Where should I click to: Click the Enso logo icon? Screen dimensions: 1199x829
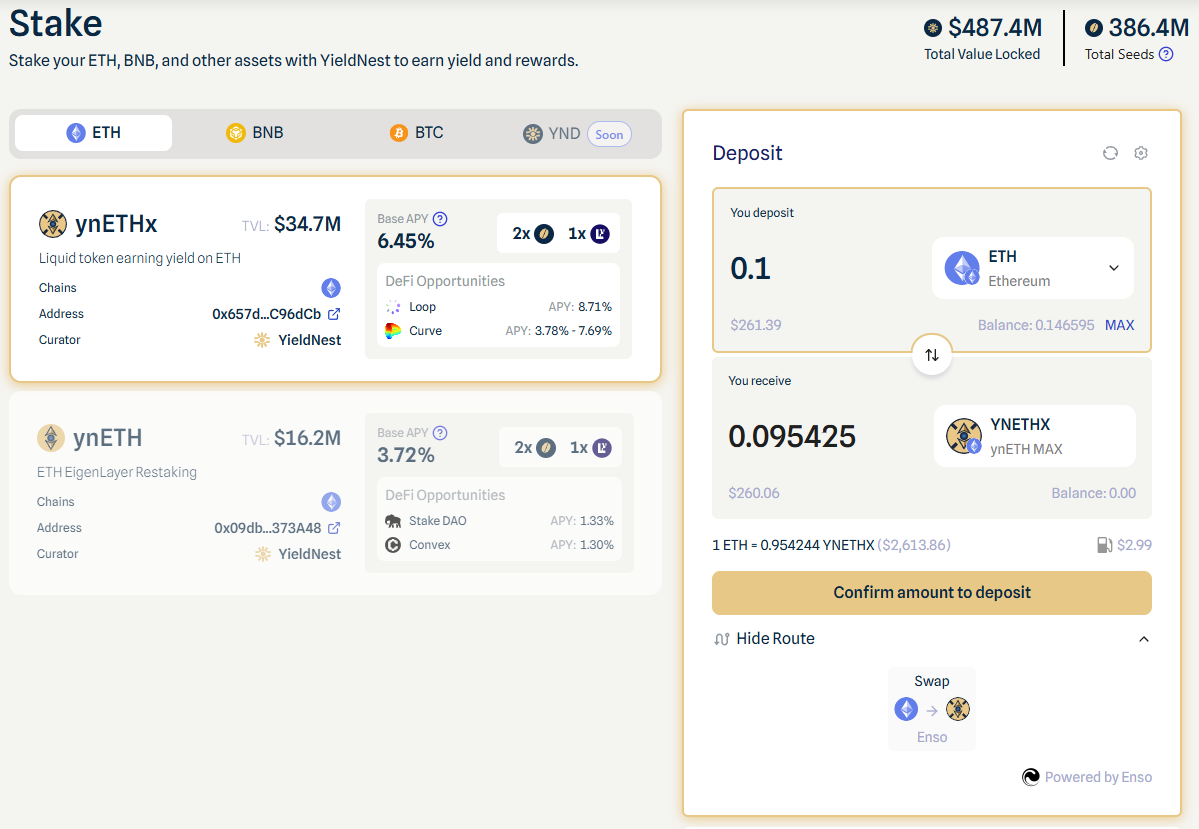(x=1031, y=777)
